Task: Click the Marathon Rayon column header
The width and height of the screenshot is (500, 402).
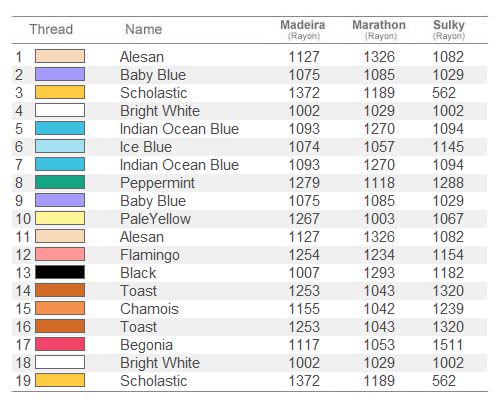Action: click(x=379, y=30)
